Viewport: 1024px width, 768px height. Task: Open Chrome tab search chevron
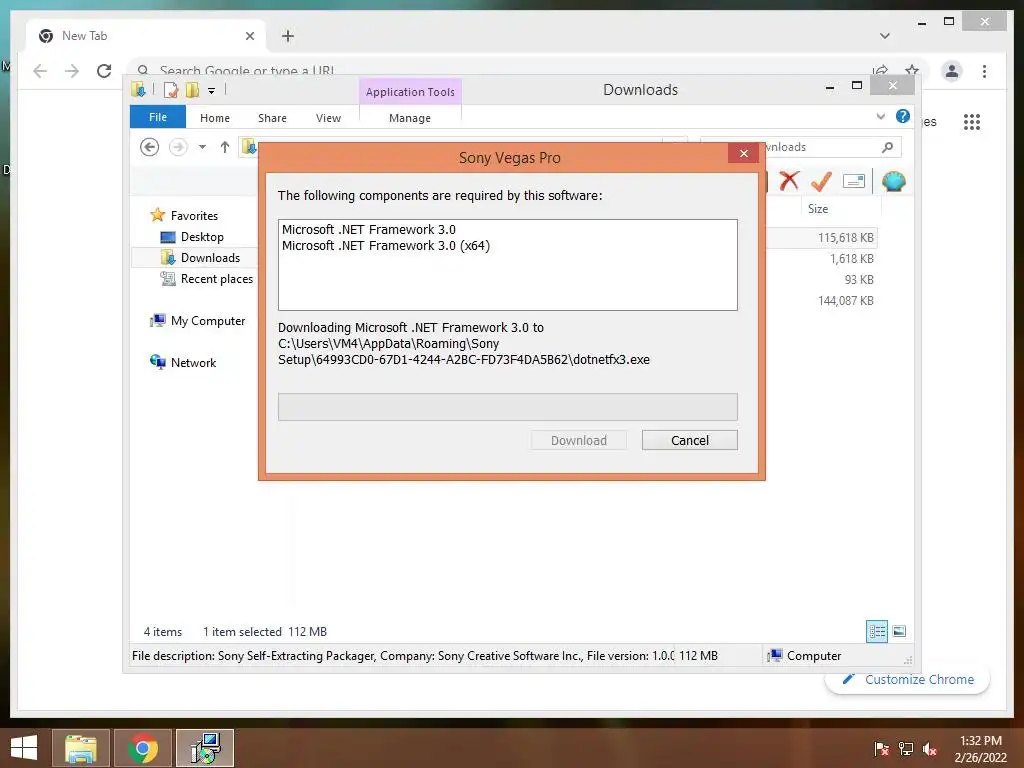coord(885,36)
